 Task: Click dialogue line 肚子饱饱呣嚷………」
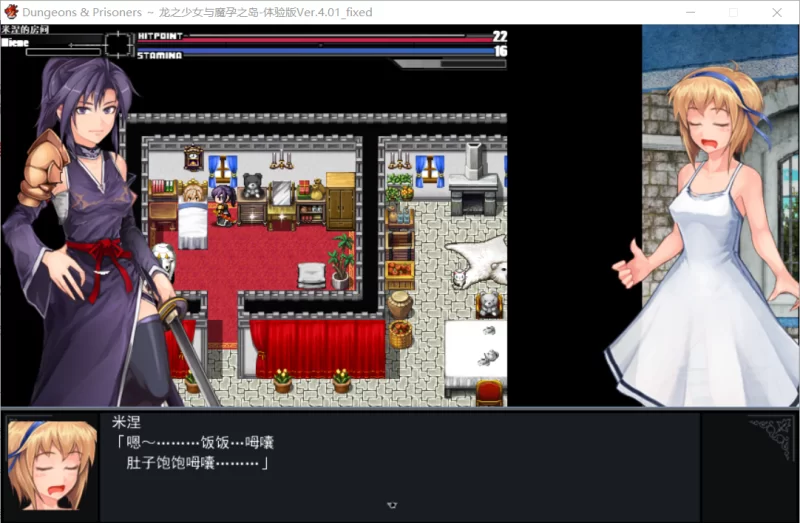197,463
